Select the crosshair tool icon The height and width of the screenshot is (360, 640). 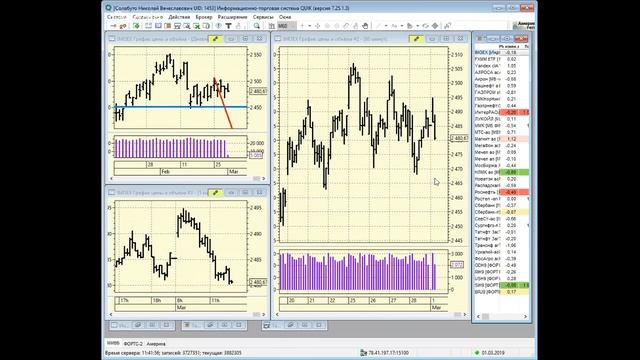318,26
